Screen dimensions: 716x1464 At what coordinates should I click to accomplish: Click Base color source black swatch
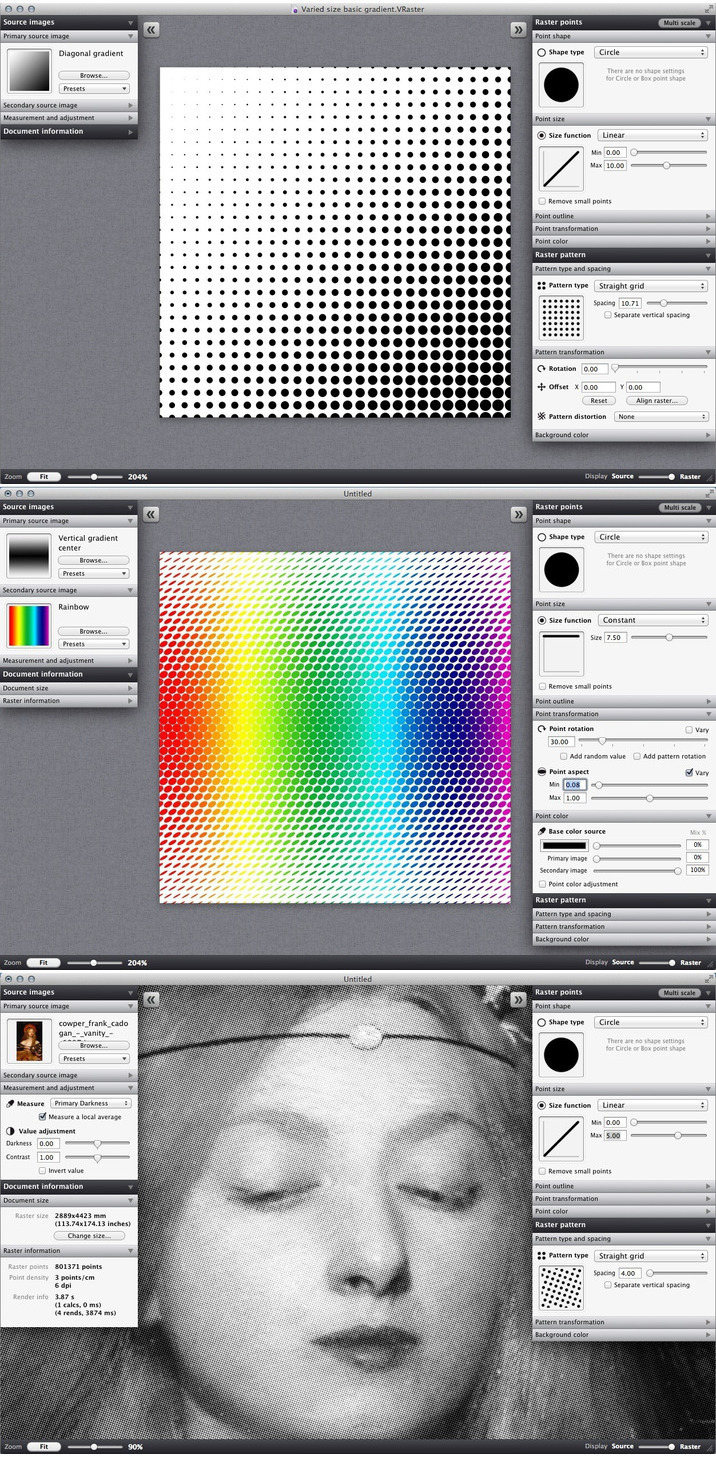(x=564, y=846)
